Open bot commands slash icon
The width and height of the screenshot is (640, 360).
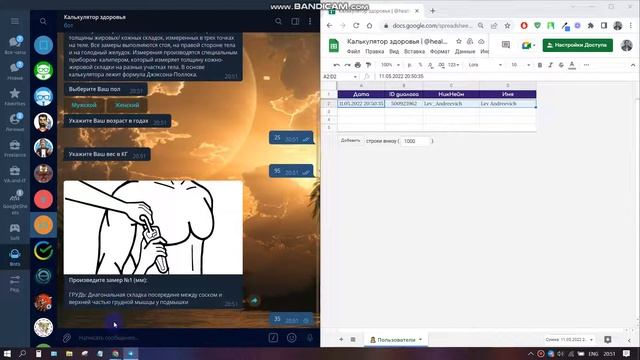click(x=273, y=338)
